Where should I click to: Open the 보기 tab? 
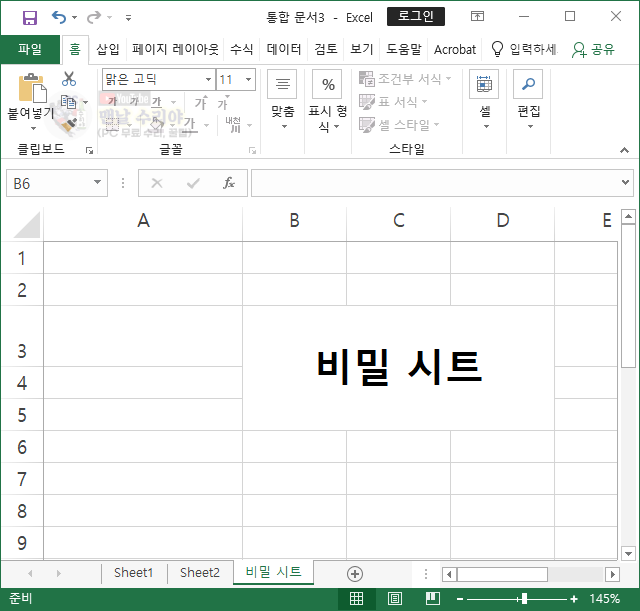(x=362, y=49)
